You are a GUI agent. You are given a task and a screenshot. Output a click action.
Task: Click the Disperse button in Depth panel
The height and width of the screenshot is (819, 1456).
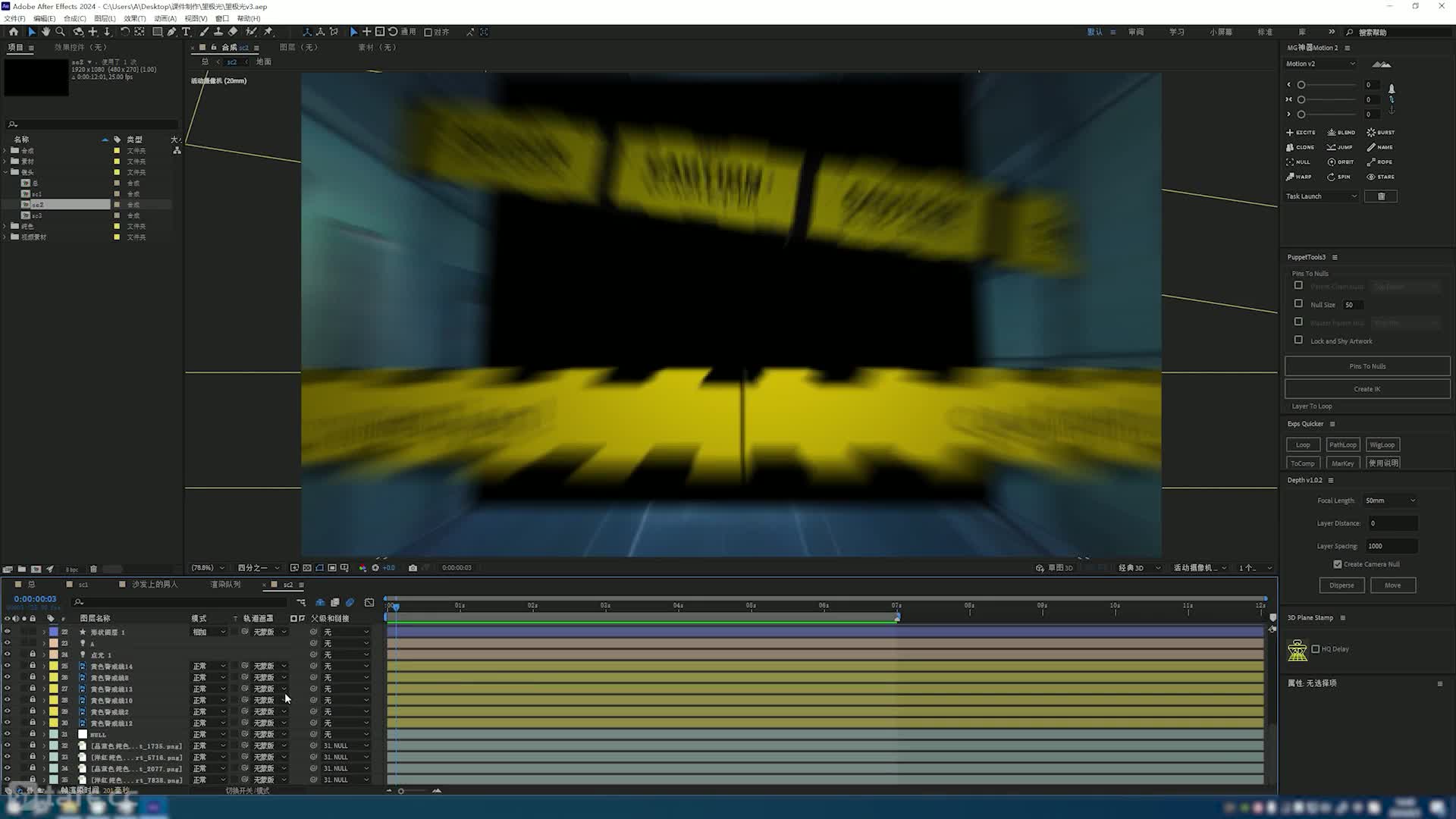point(1341,585)
